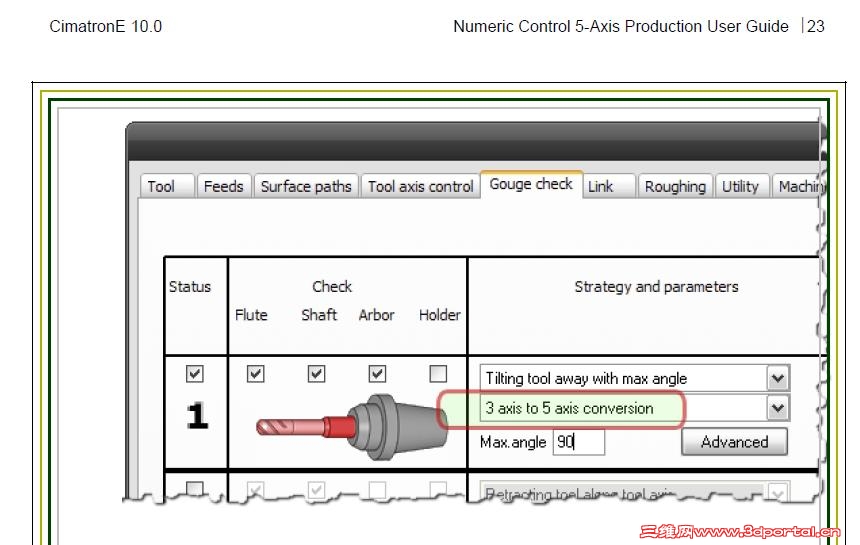Viewport: 860px width, 545px height.
Task: Enable the row 1 Holder checkbox
Action: coord(438,374)
